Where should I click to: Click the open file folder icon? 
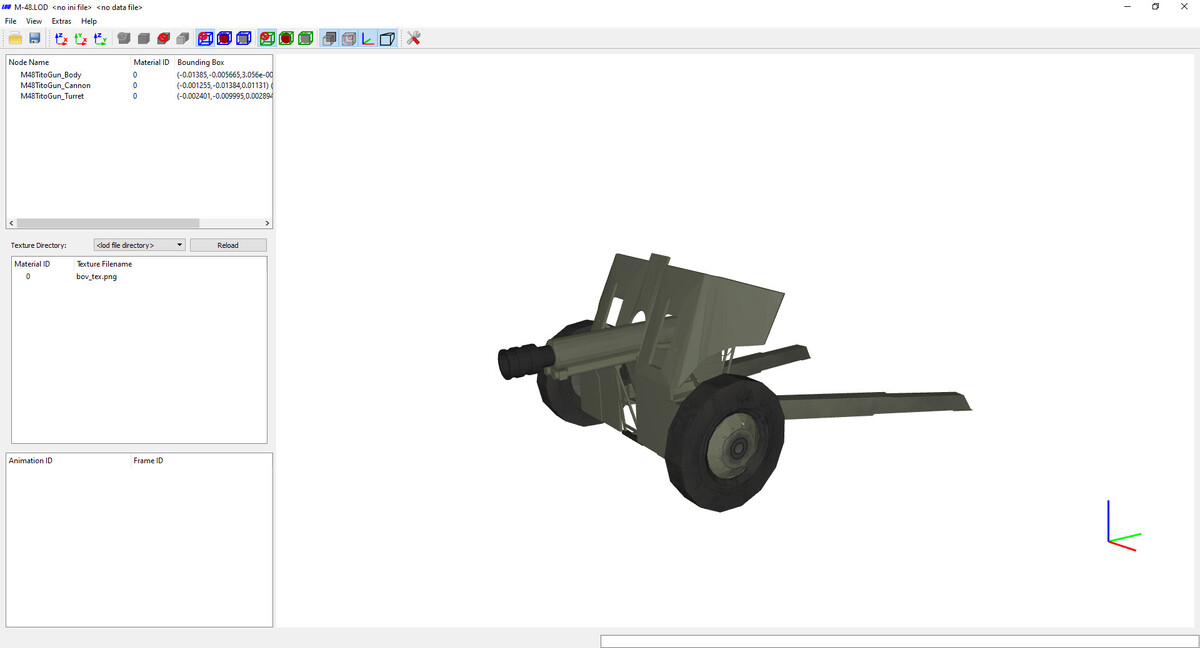(x=15, y=38)
